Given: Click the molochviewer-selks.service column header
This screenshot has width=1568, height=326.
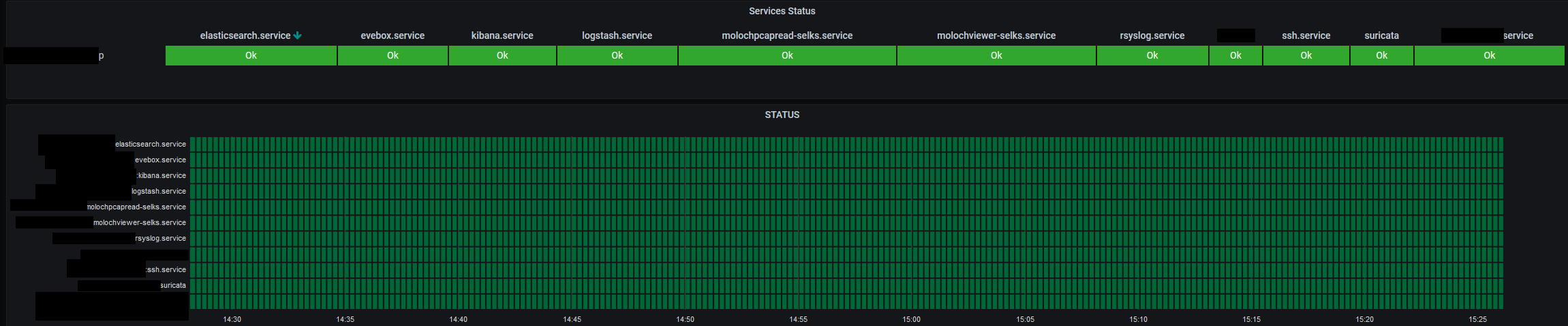Looking at the screenshot, I should coord(996,35).
